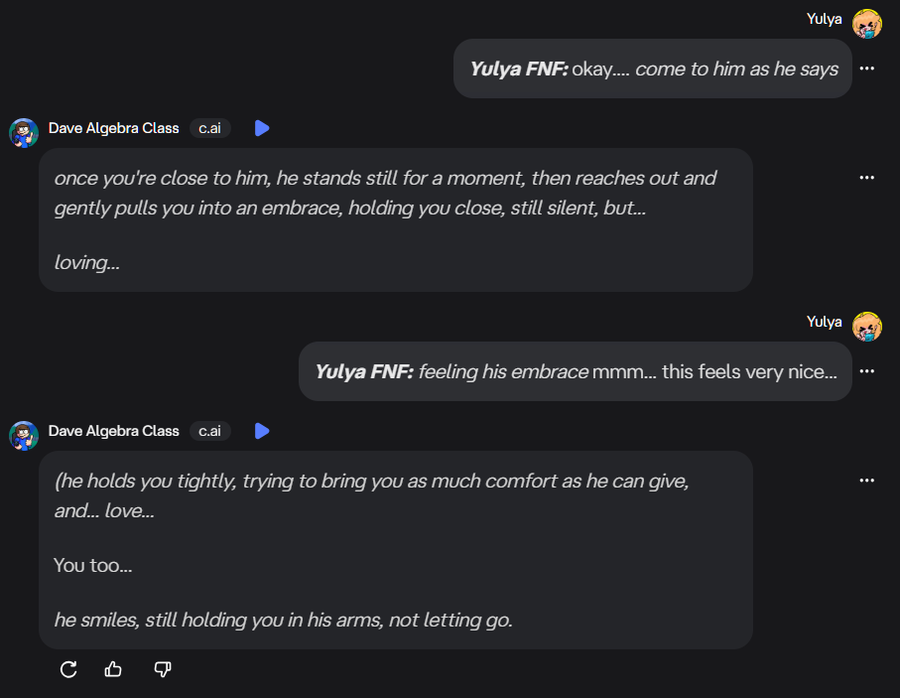Viewport: 900px width, 698px height.
Task: Click second c.ai badge label
Action: (210, 431)
